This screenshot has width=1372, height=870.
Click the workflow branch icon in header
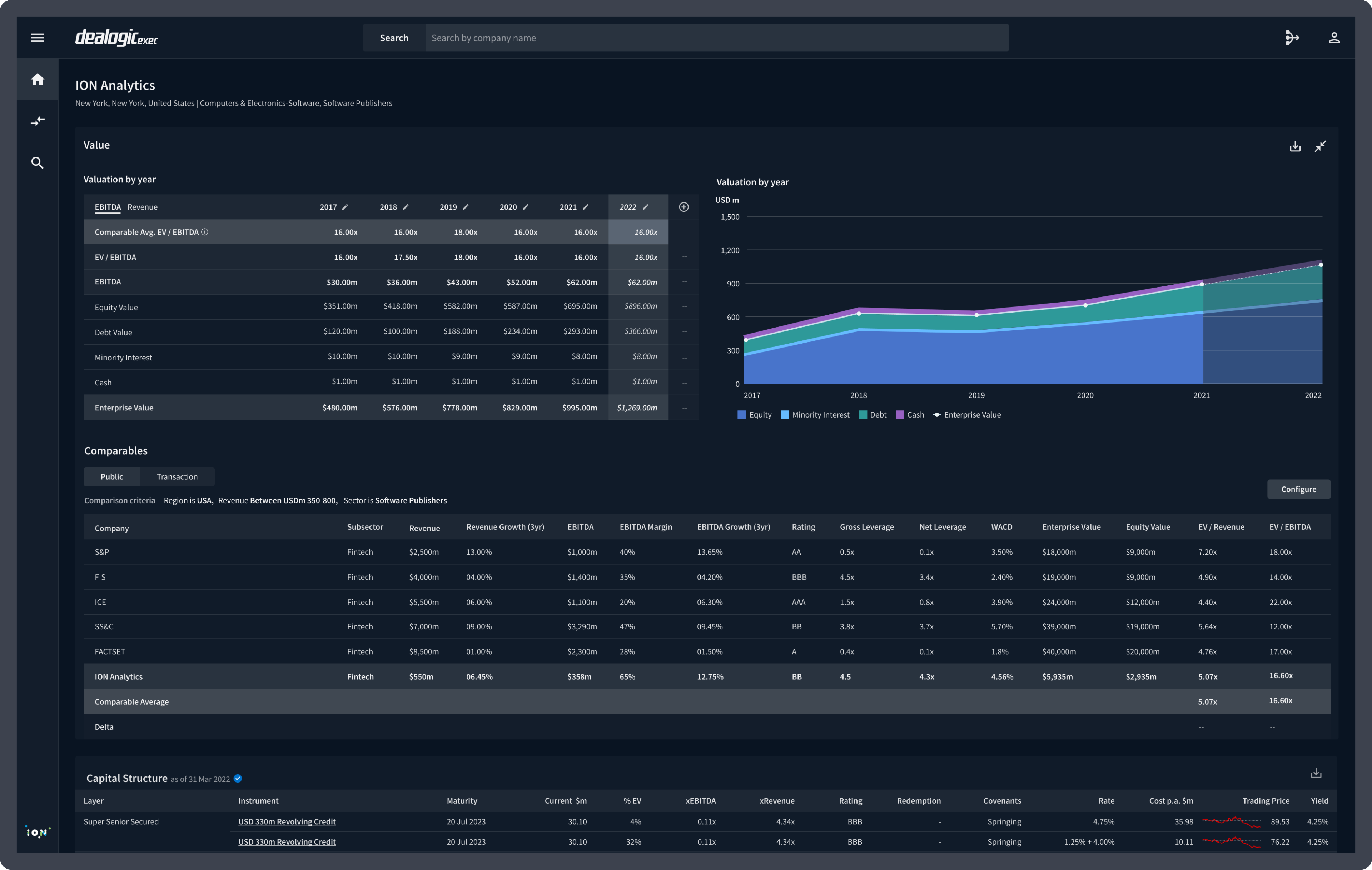coord(1292,37)
